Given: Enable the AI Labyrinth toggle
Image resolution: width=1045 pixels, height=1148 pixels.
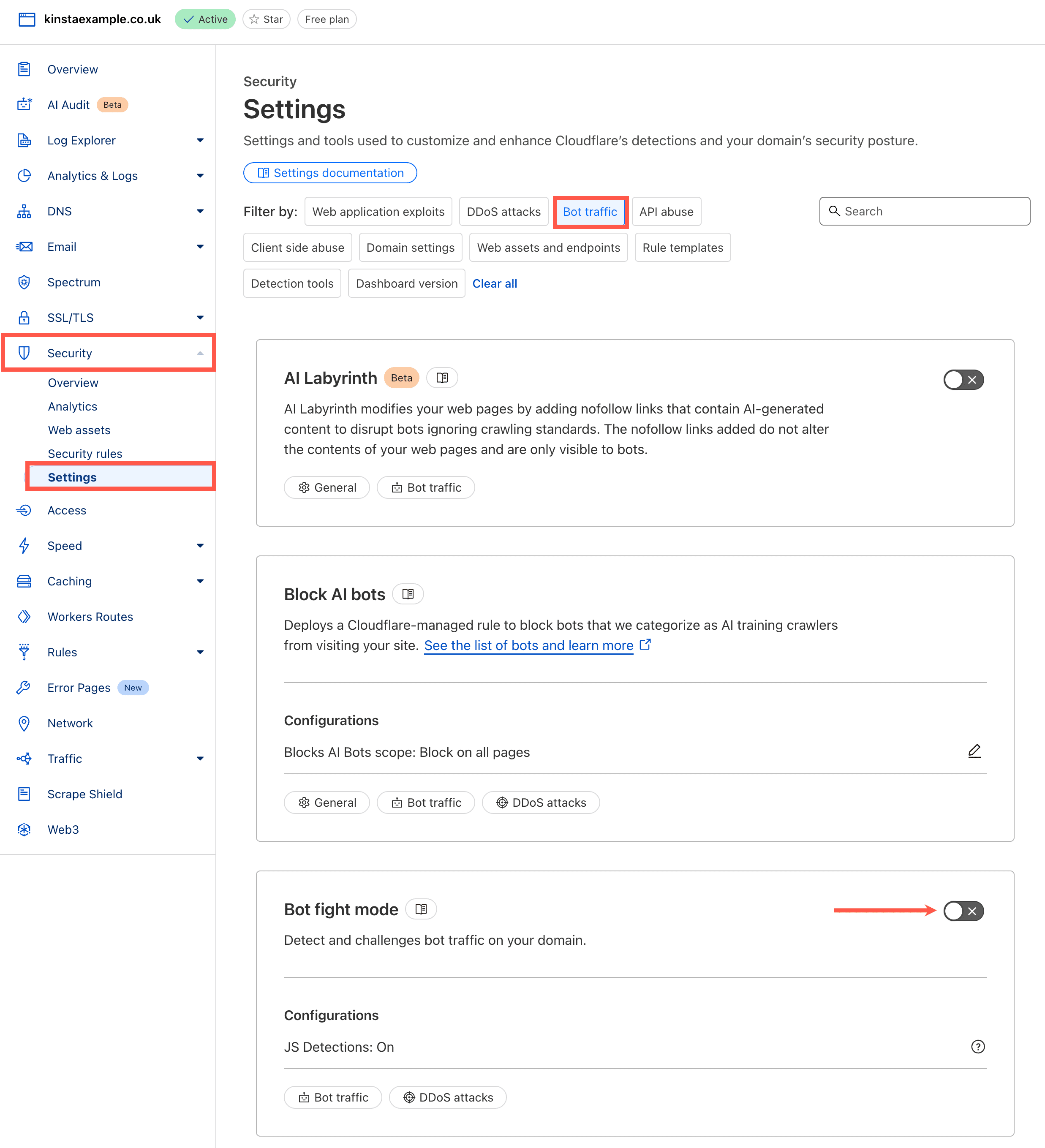Looking at the screenshot, I should (x=963, y=380).
